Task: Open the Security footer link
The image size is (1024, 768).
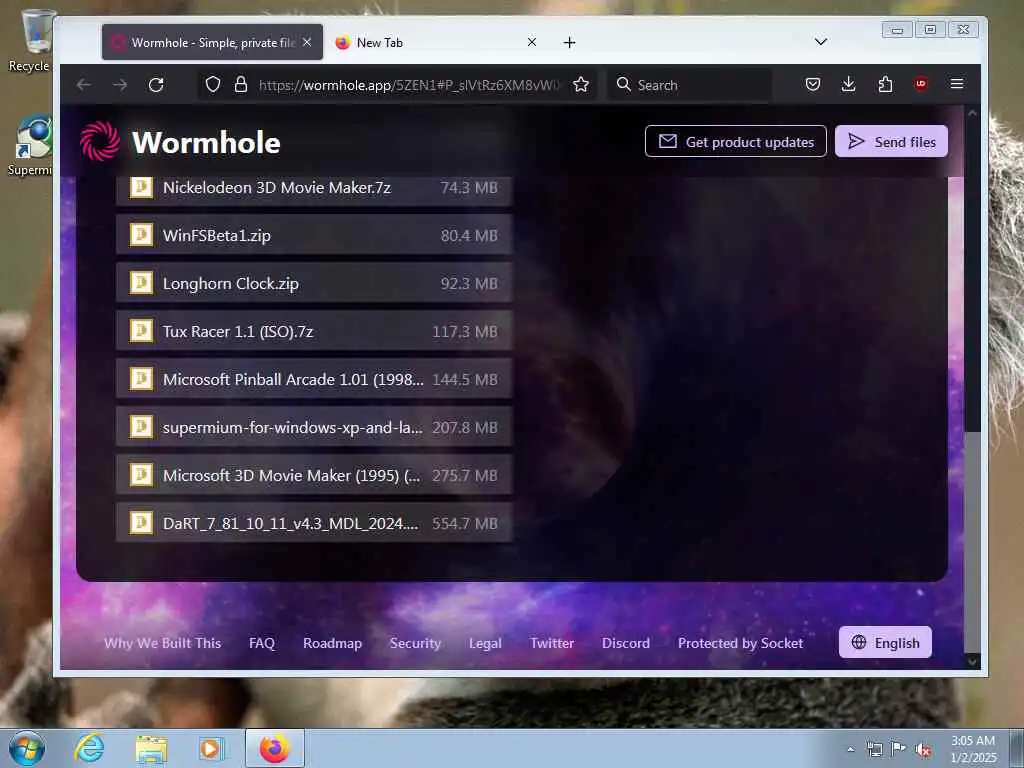Action: (x=415, y=643)
